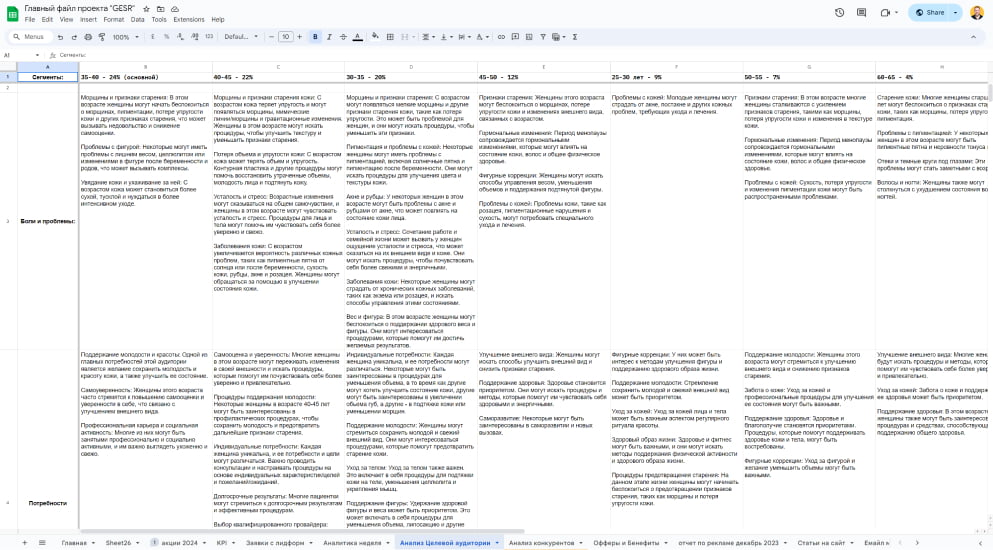Click the Move to folder icon

point(161,9)
